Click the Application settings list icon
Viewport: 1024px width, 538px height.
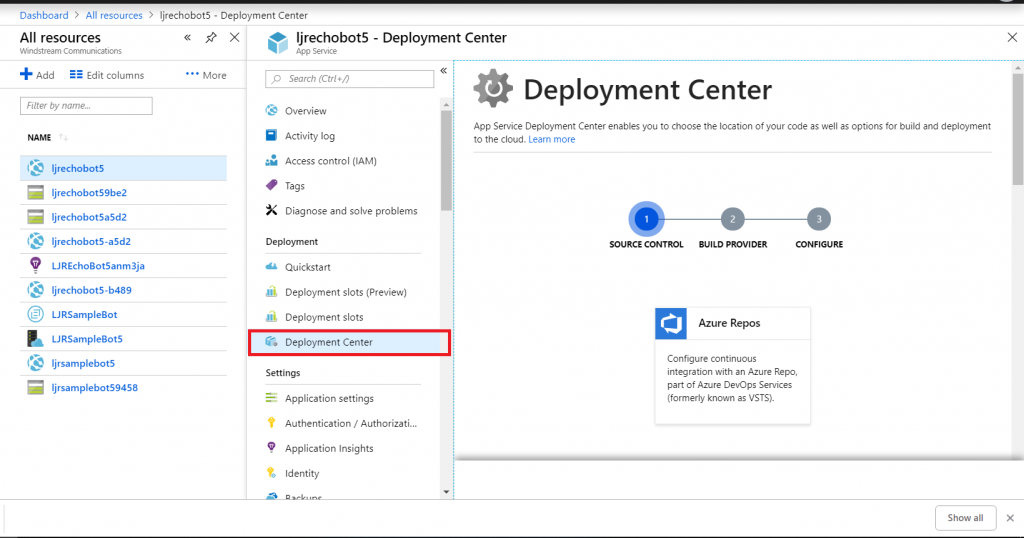pos(272,398)
